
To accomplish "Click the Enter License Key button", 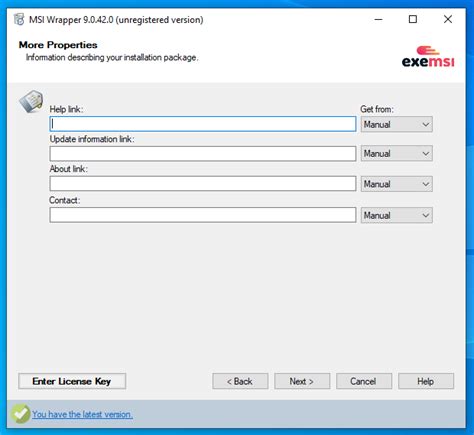I will click(x=72, y=381).
